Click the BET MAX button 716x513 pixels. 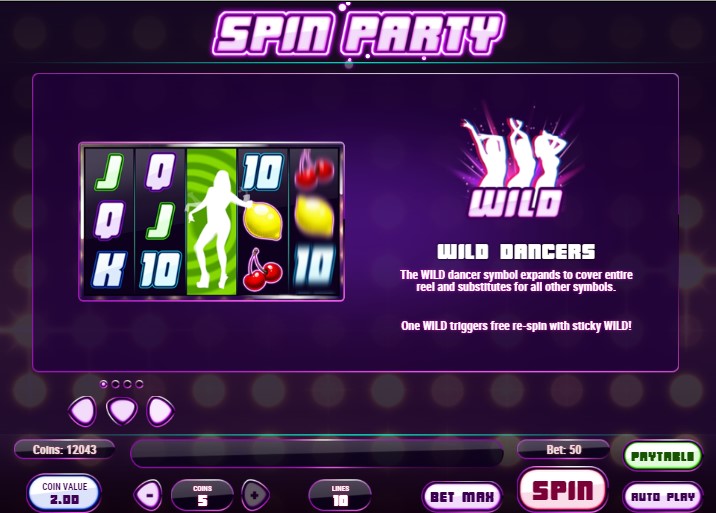coord(462,496)
